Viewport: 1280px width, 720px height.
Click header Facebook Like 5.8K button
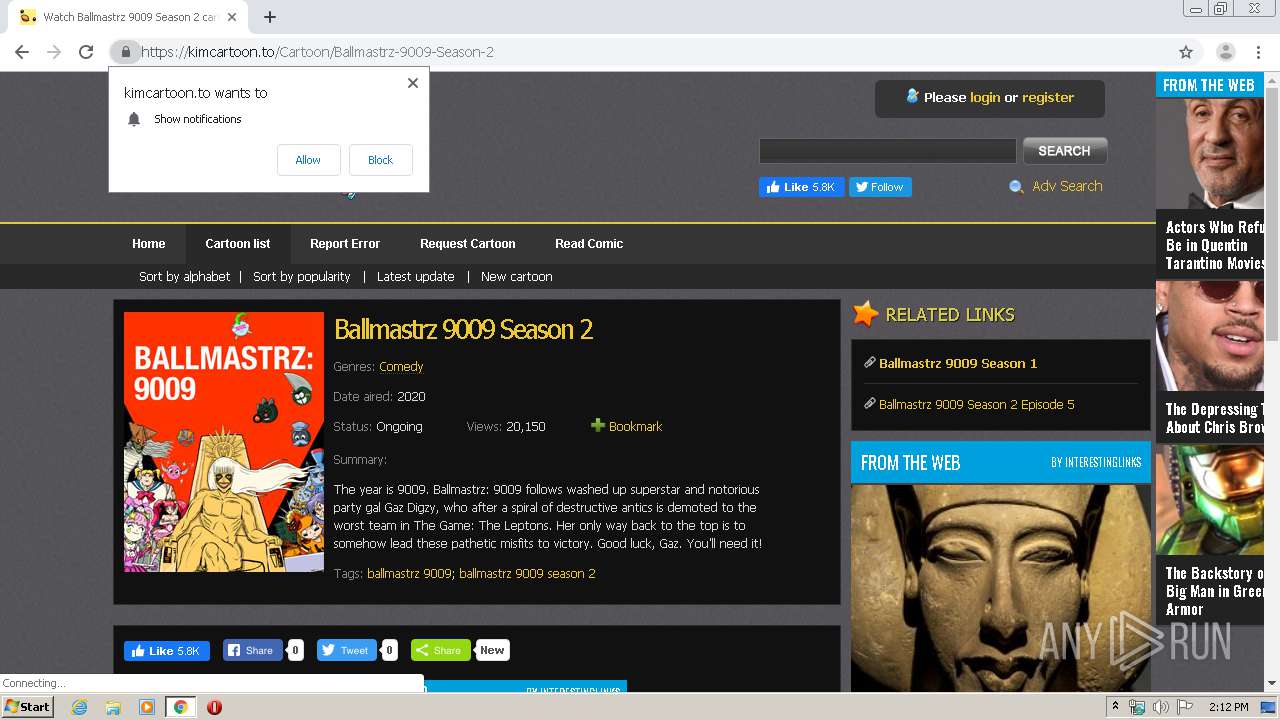tap(801, 187)
